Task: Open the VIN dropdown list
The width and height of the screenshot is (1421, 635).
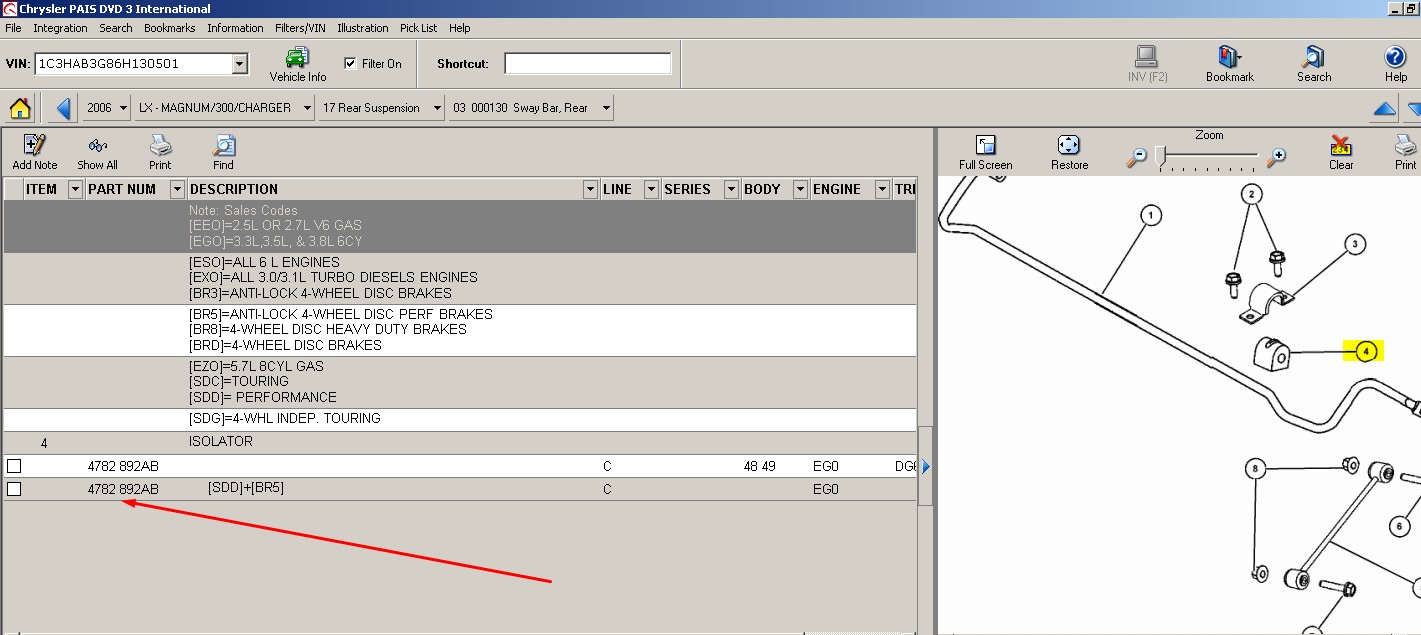Action: coord(240,64)
